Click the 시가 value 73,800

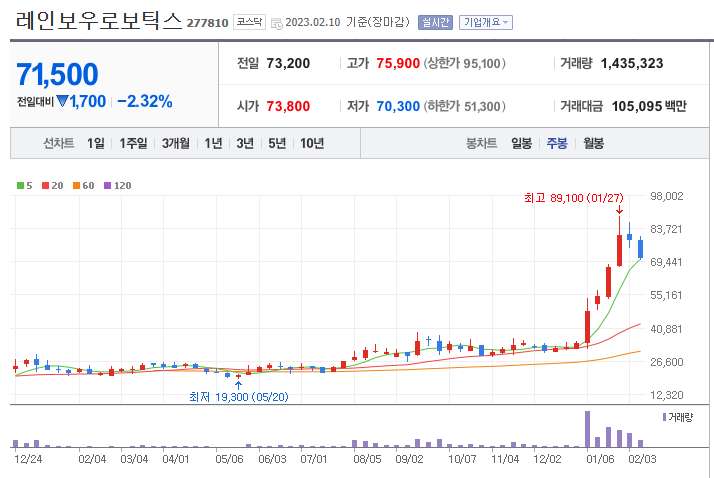[x=288, y=106]
